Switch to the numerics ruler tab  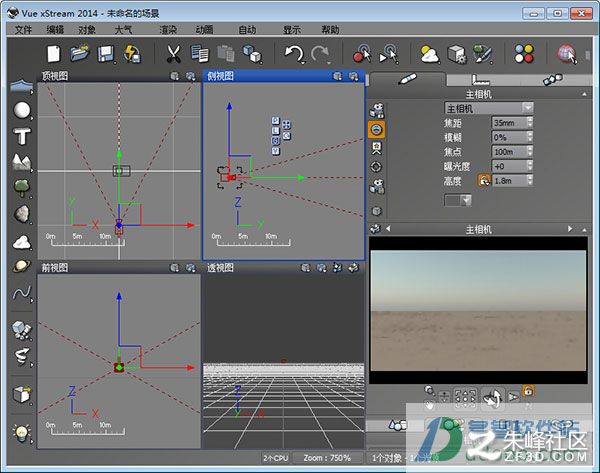480,80
